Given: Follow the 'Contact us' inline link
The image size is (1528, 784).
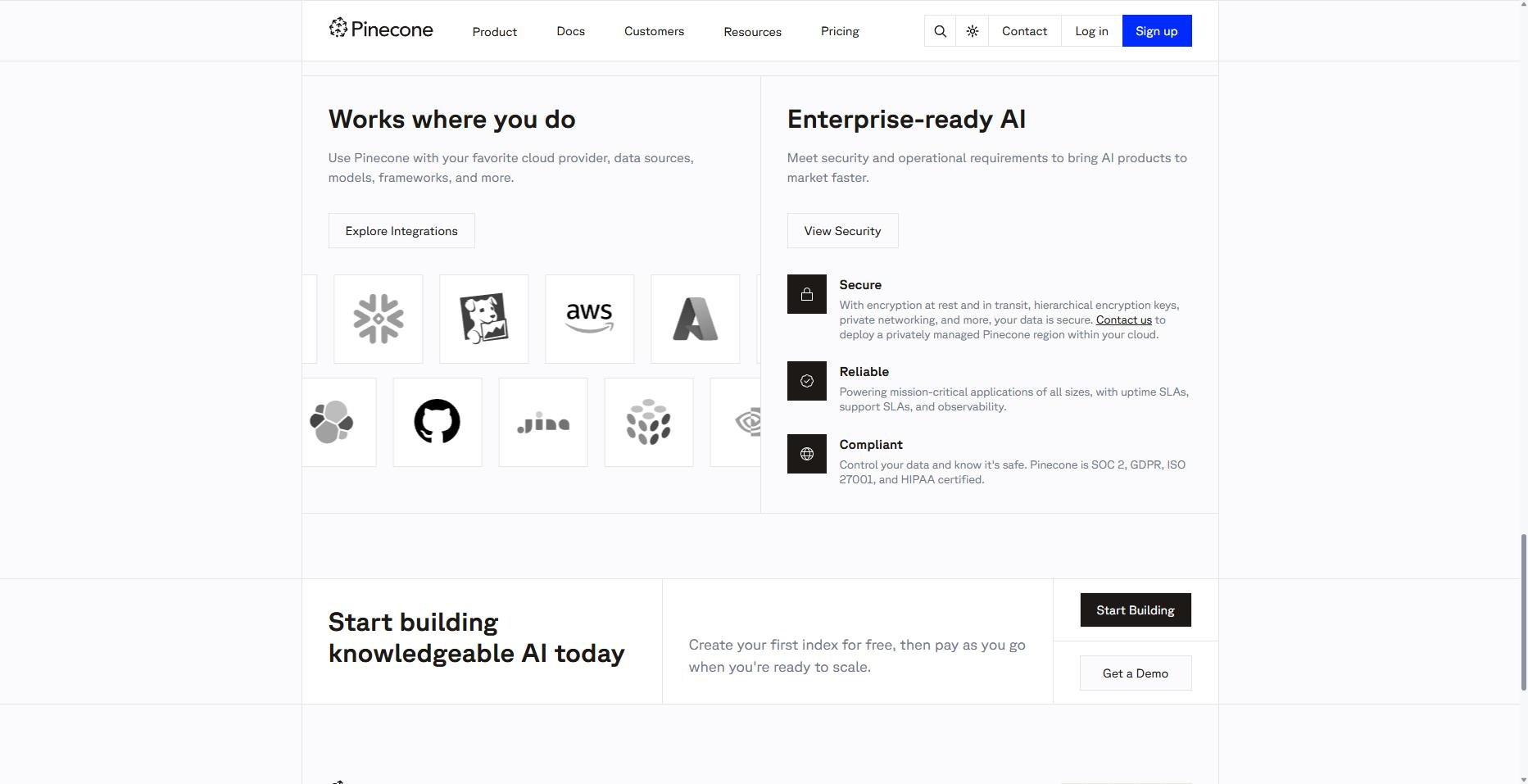Looking at the screenshot, I should [x=1124, y=320].
